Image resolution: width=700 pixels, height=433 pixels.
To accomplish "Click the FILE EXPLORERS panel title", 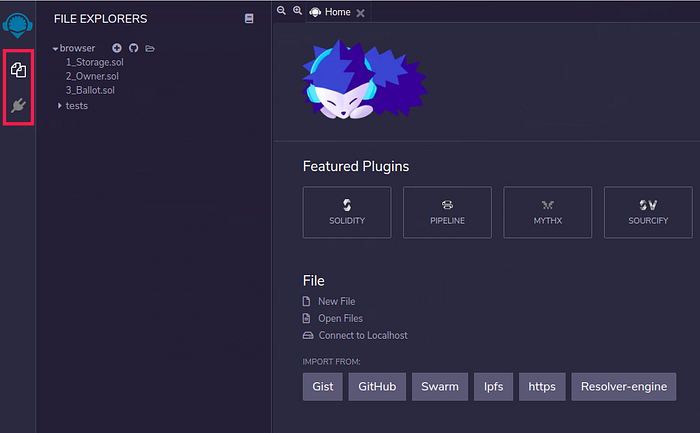I will tap(100, 19).
